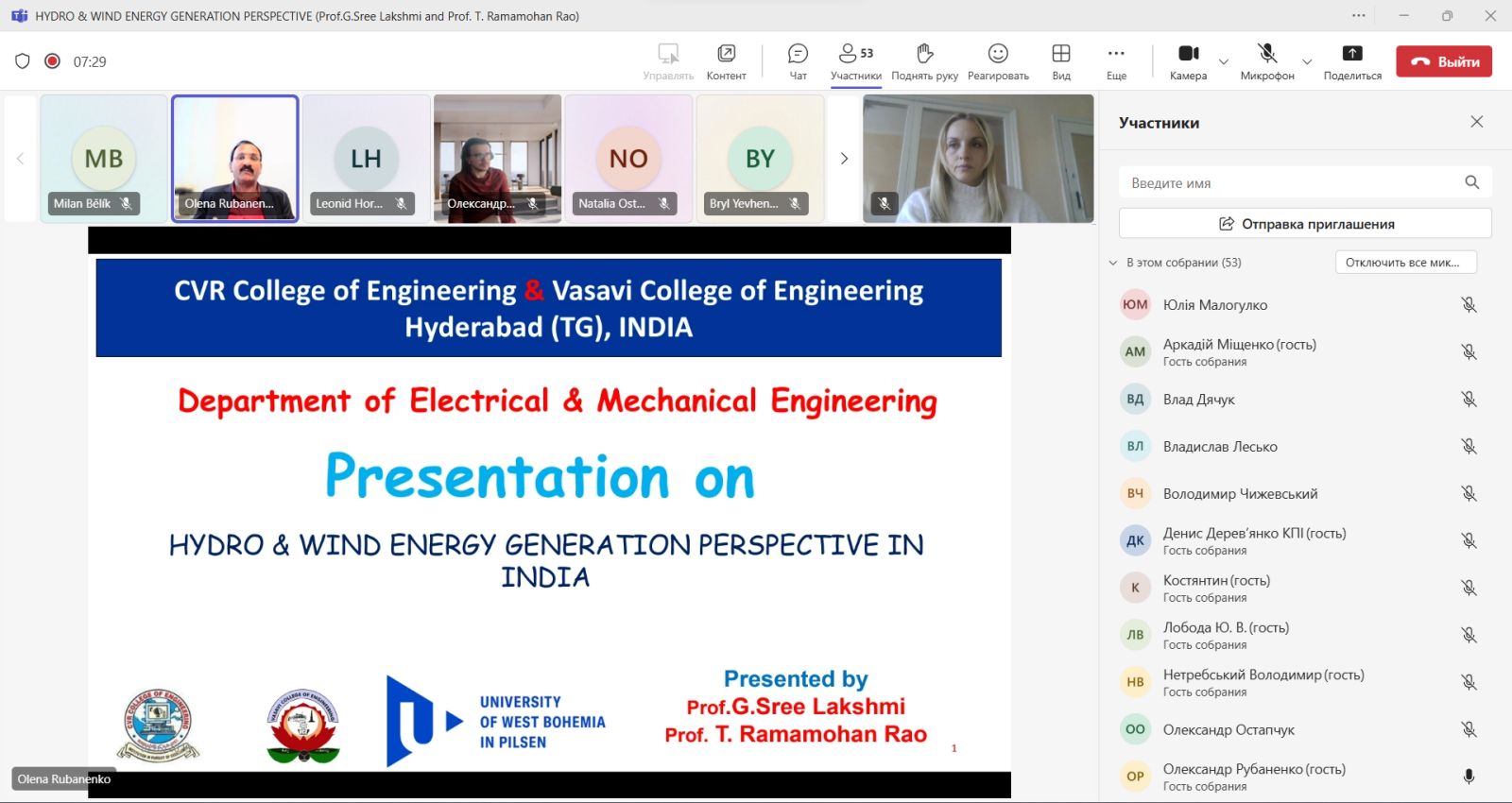Toggle the Camera on or off
1512x803 pixels.
pyautogui.click(x=1188, y=61)
